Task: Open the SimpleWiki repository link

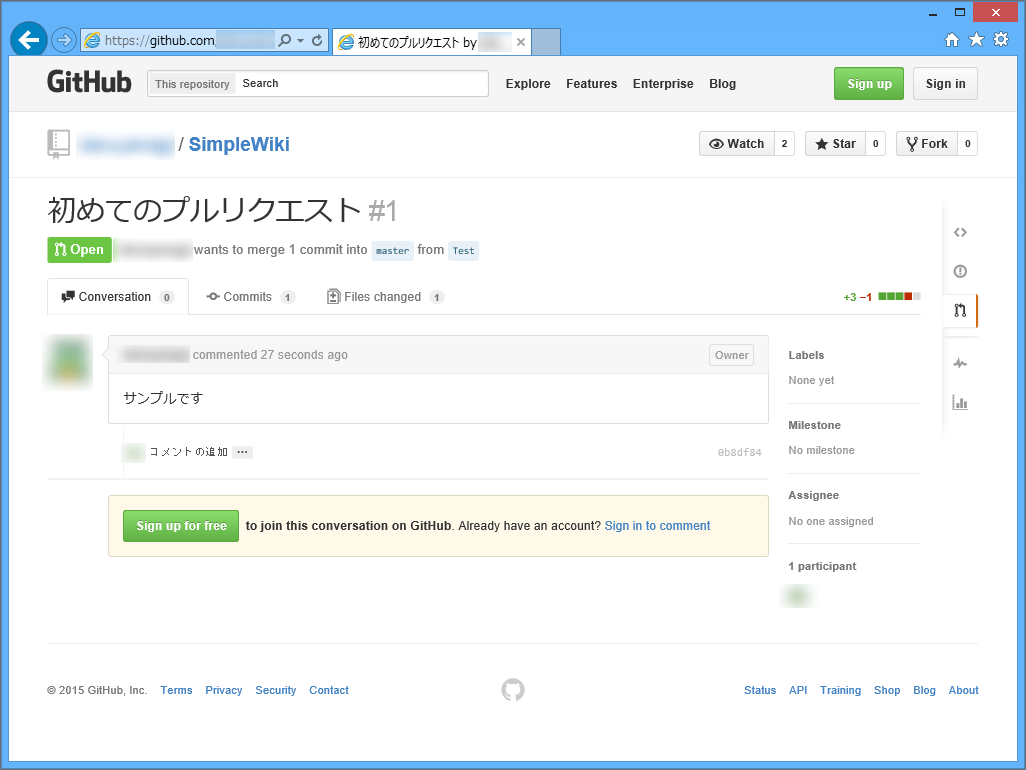Action: click(239, 145)
